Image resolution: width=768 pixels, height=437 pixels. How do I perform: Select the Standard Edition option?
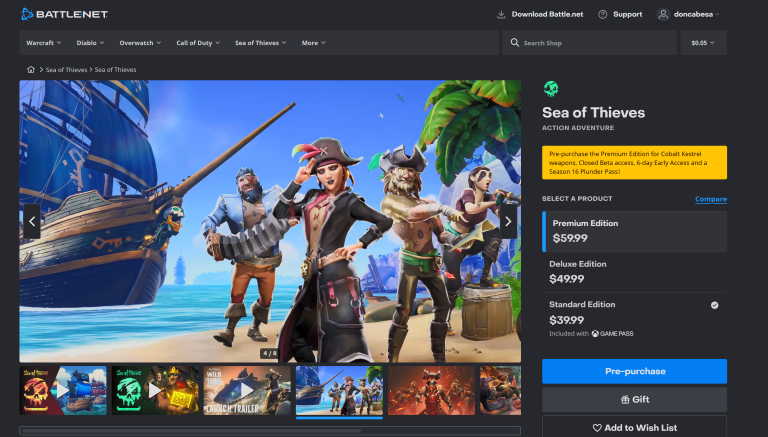pos(634,311)
